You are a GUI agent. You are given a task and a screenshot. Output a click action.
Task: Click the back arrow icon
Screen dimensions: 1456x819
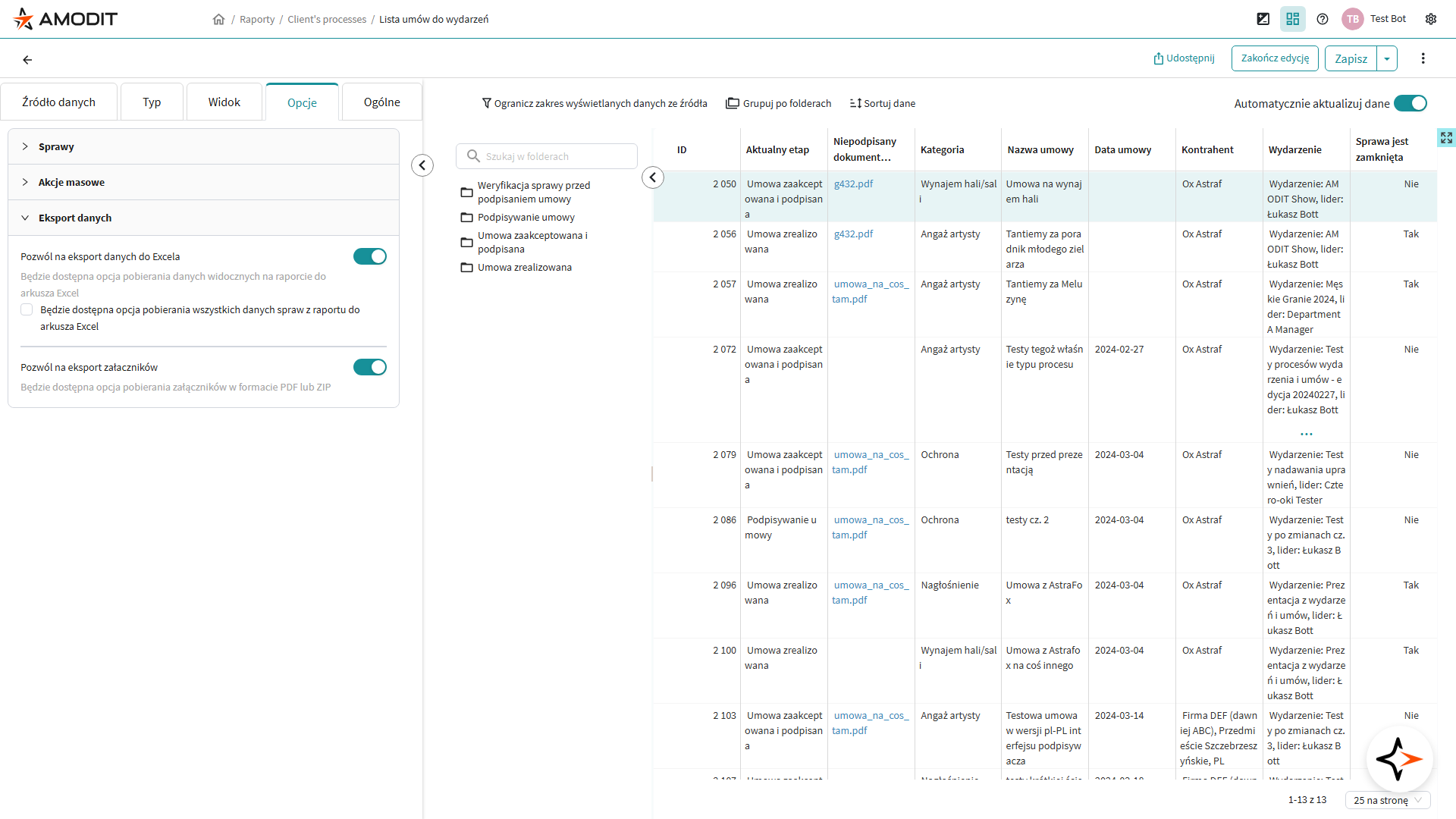tap(27, 59)
